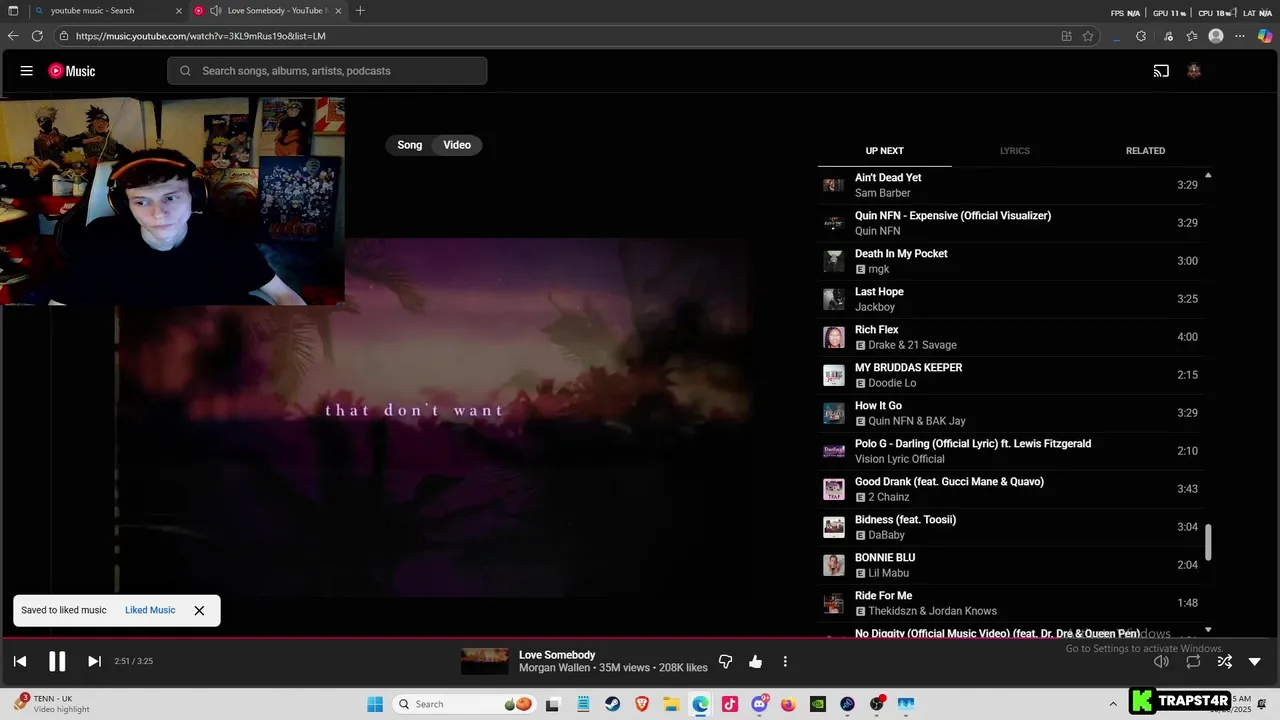The height and width of the screenshot is (720, 1280).
Task: Open the Morgan Wallen artist link
Action: (x=555, y=668)
